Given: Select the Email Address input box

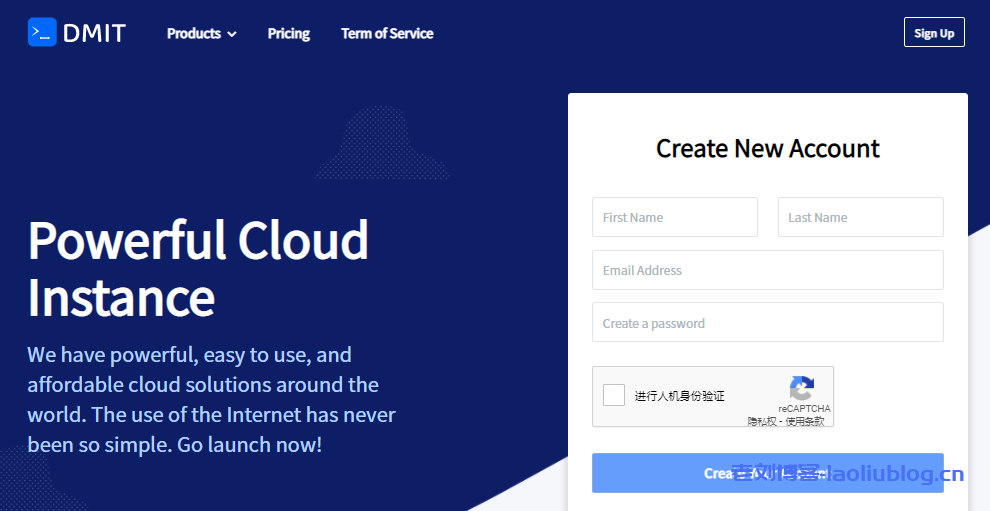Looking at the screenshot, I should pos(767,270).
